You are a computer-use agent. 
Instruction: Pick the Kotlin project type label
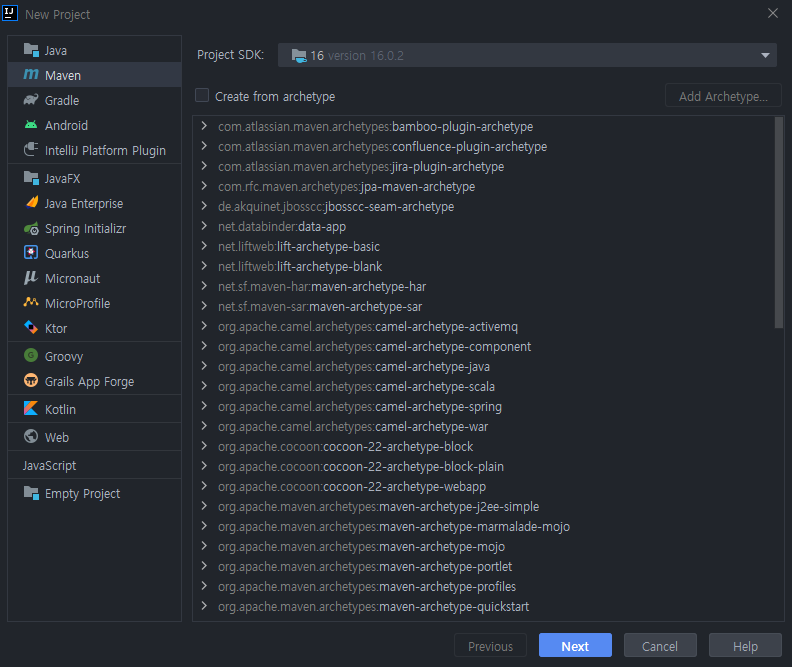point(60,409)
